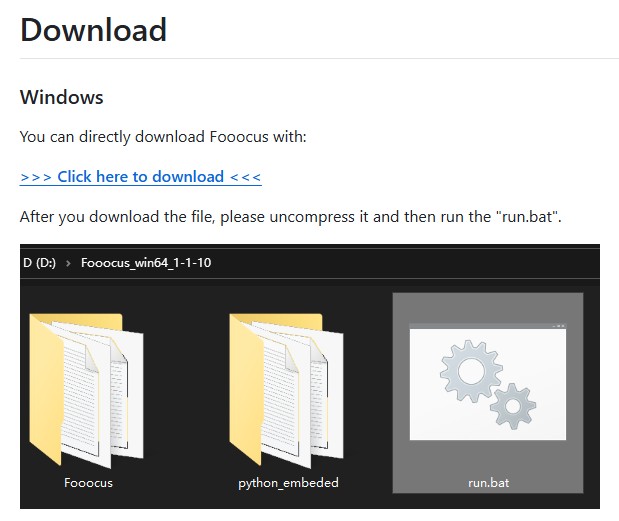Click the python_embeded folder name label
This screenshot has width=619, height=521.
point(288,483)
